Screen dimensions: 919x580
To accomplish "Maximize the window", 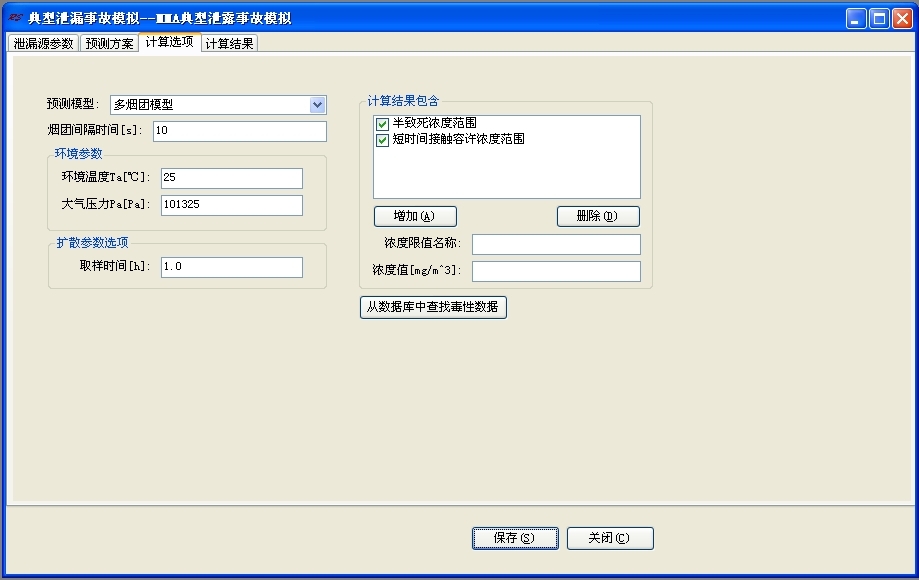I will pos(879,19).
